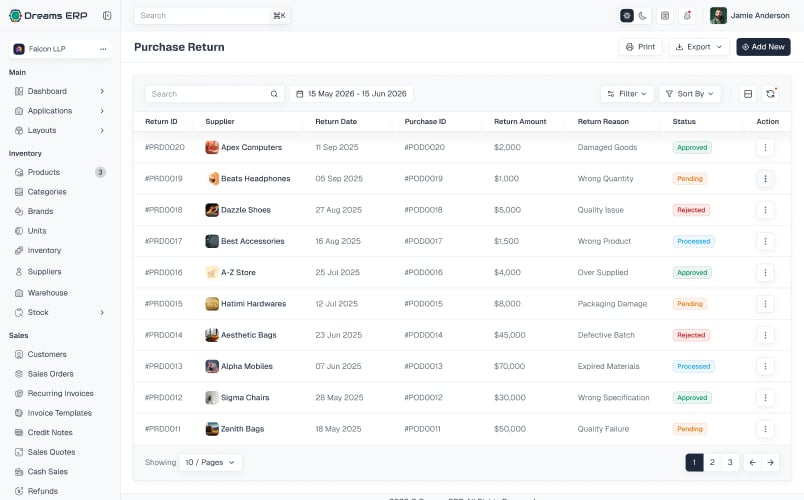Click the Add New button
The height and width of the screenshot is (500, 804).
pos(763,47)
